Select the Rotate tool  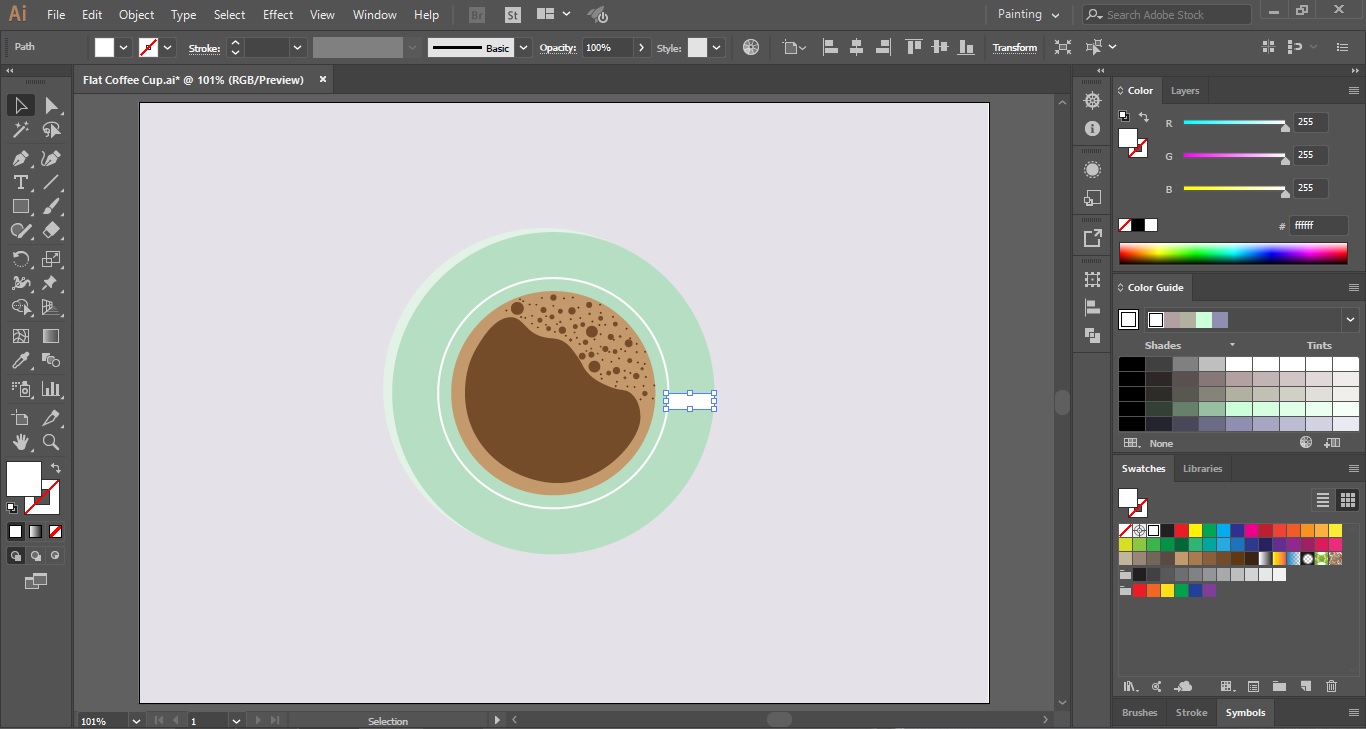coord(20,258)
